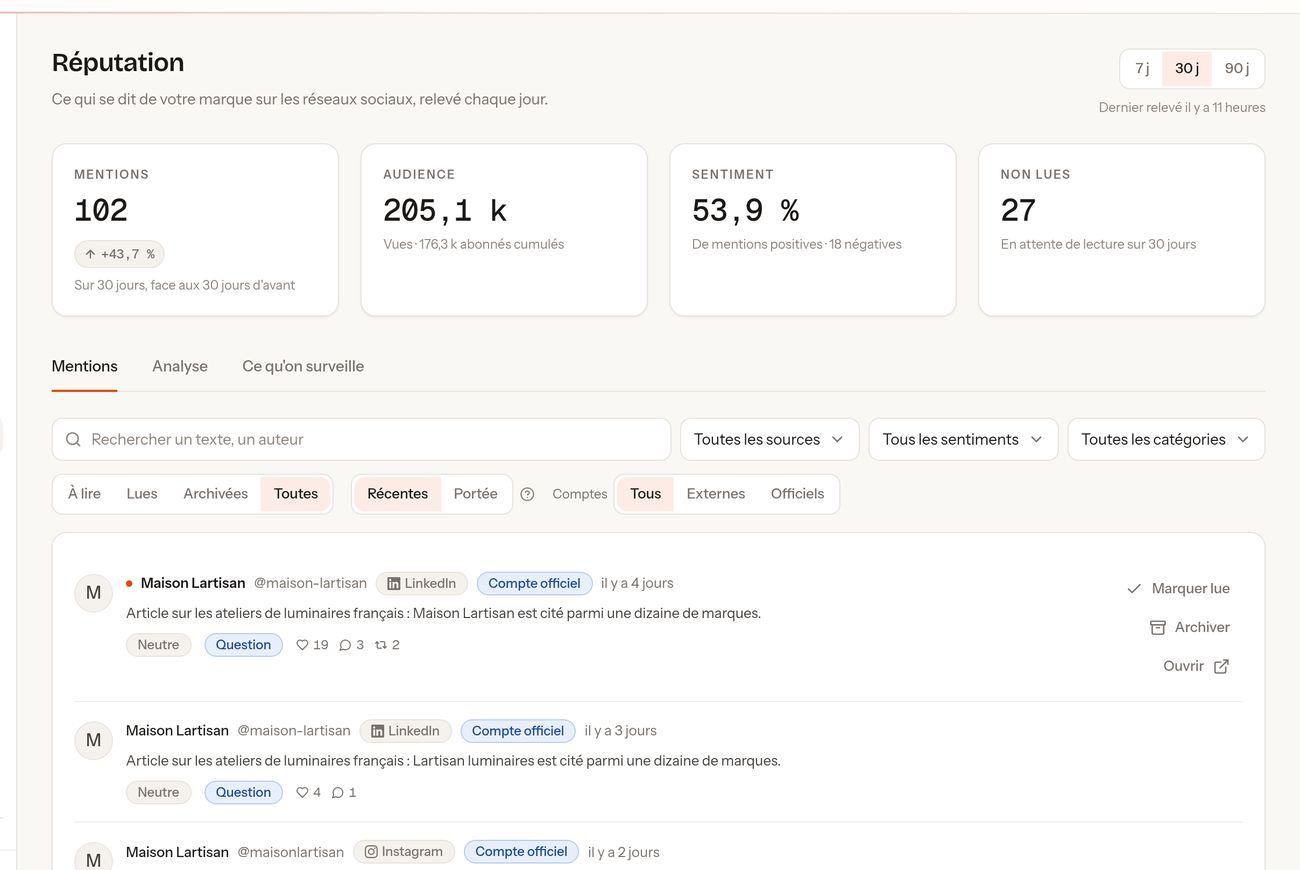Expand the Toutes les catégories dropdown
1300x870 pixels.
click(x=1166, y=440)
